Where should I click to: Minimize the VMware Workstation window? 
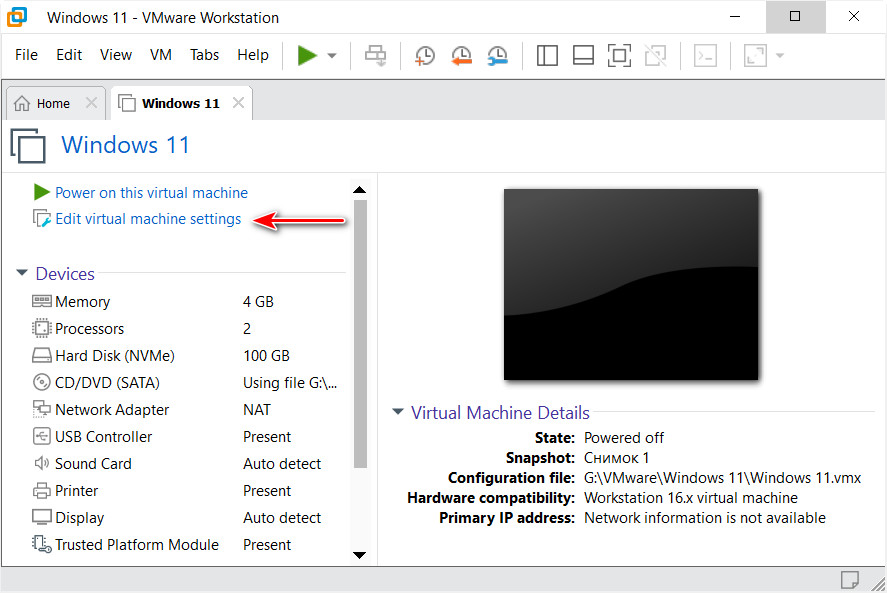[x=735, y=17]
